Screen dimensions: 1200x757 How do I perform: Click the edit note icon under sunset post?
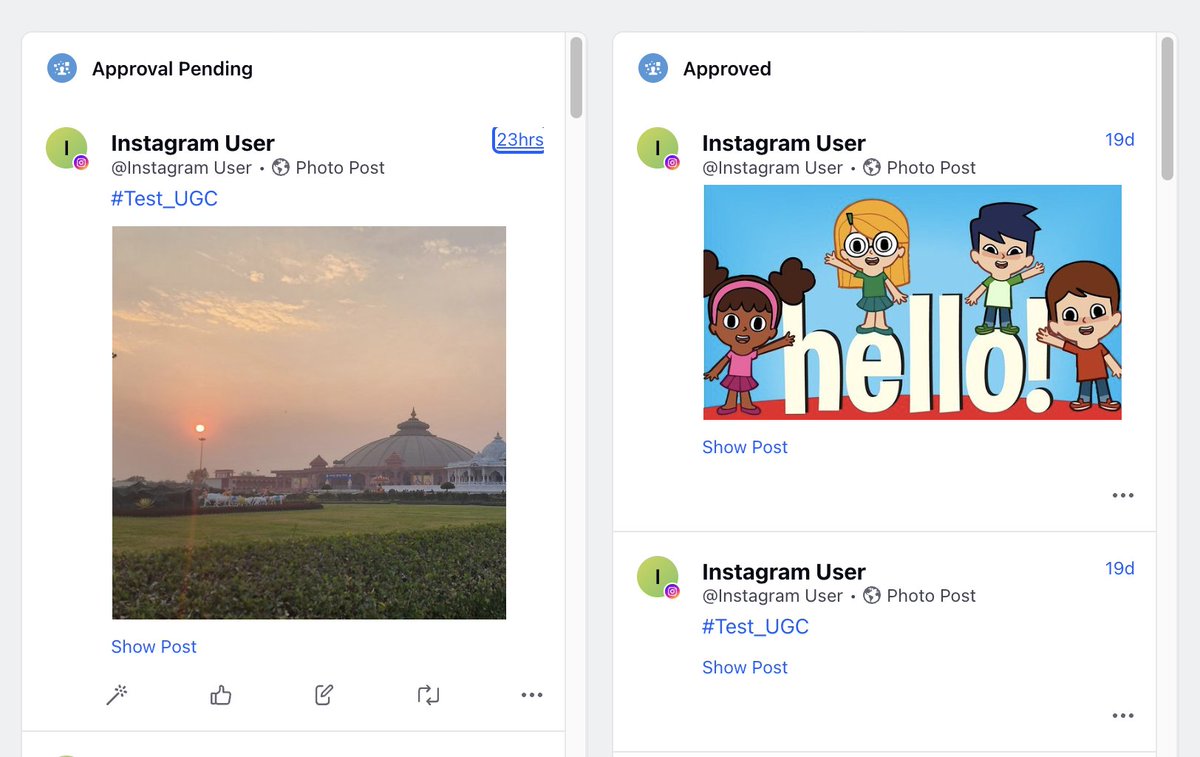[x=324, y=695]
